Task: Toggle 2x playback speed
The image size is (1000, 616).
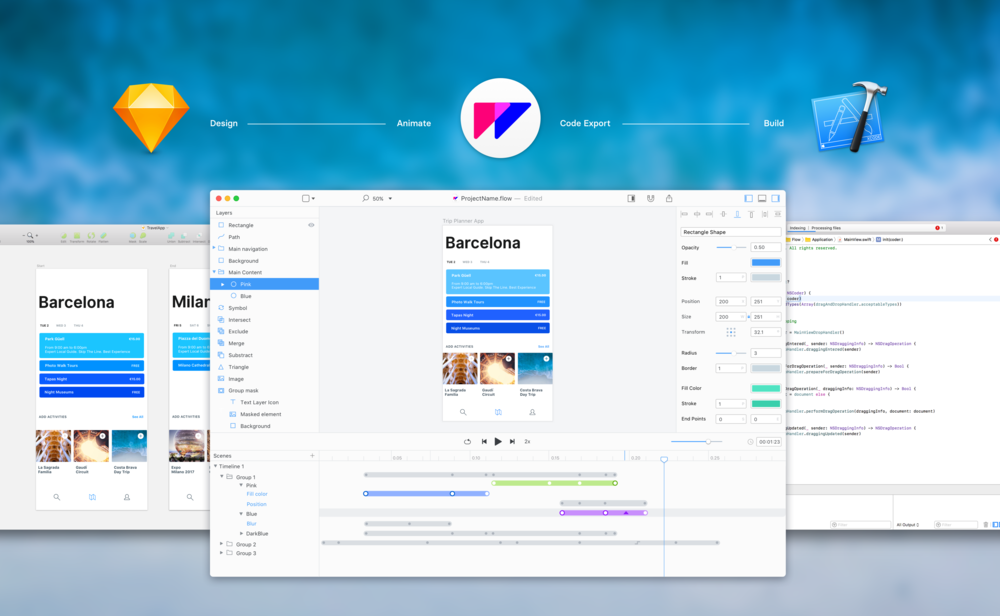Action: coord(526,441)
